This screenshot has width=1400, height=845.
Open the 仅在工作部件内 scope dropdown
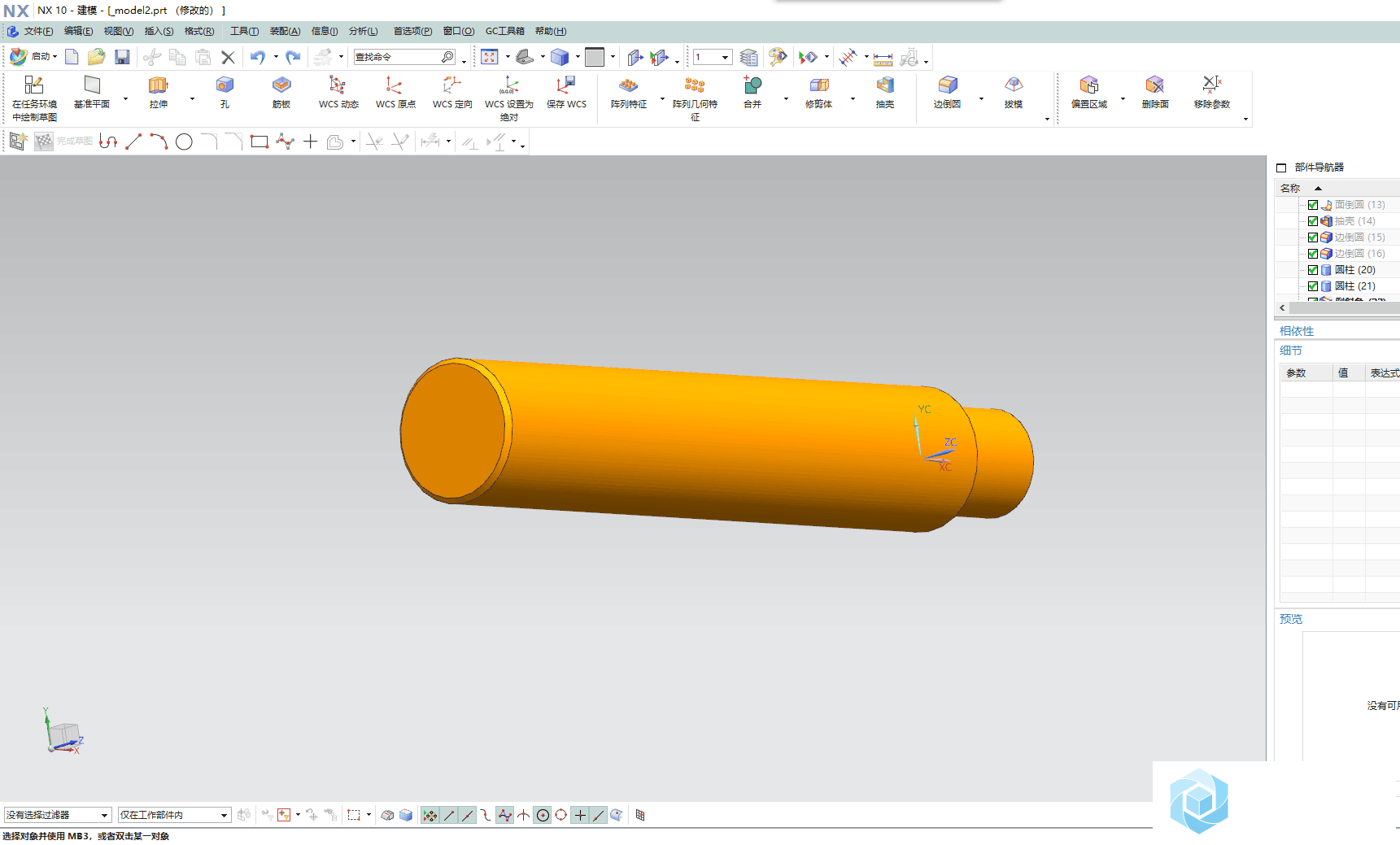tap(174, 815)
